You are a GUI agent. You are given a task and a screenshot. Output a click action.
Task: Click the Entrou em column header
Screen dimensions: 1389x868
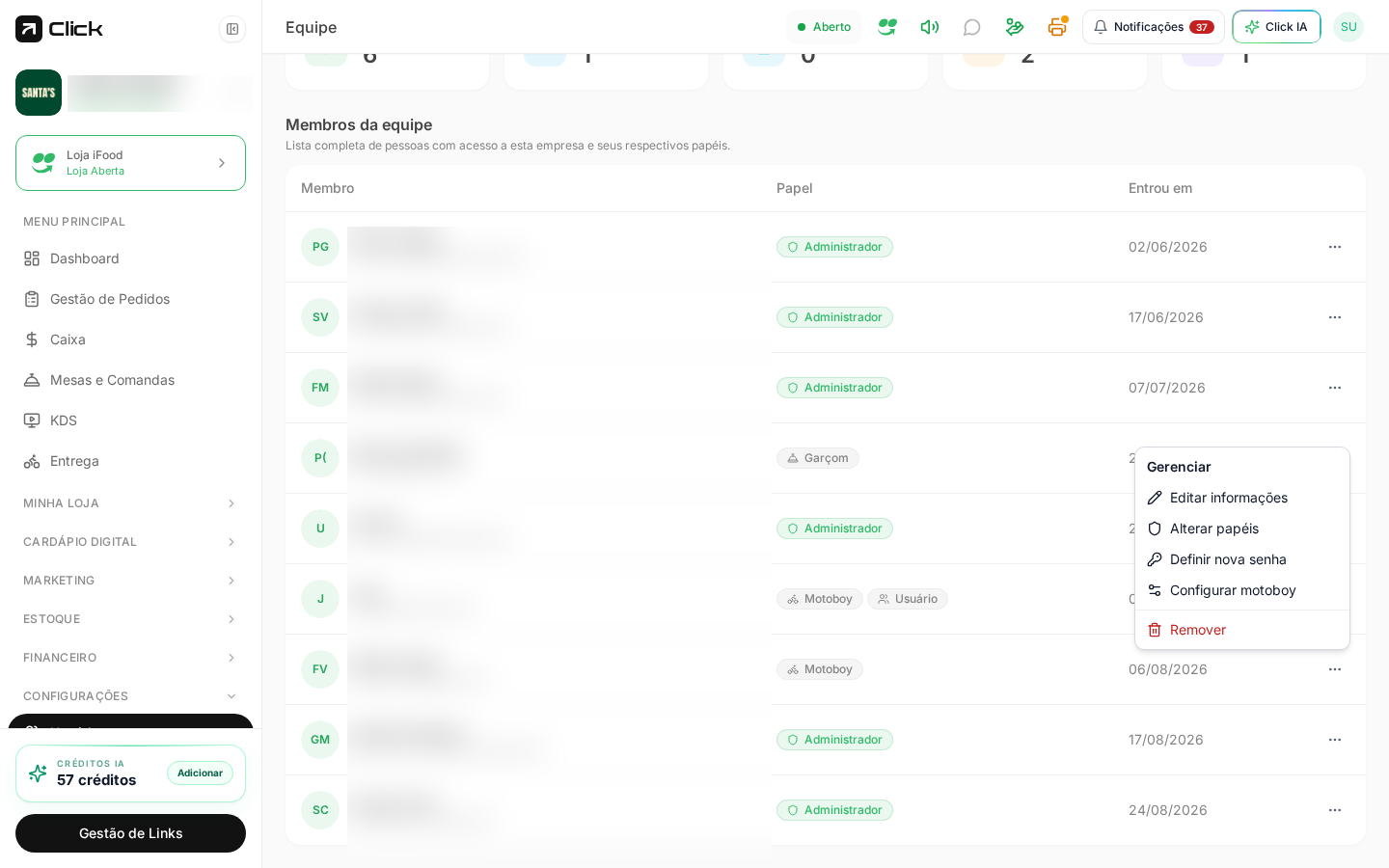[1160, 188]
